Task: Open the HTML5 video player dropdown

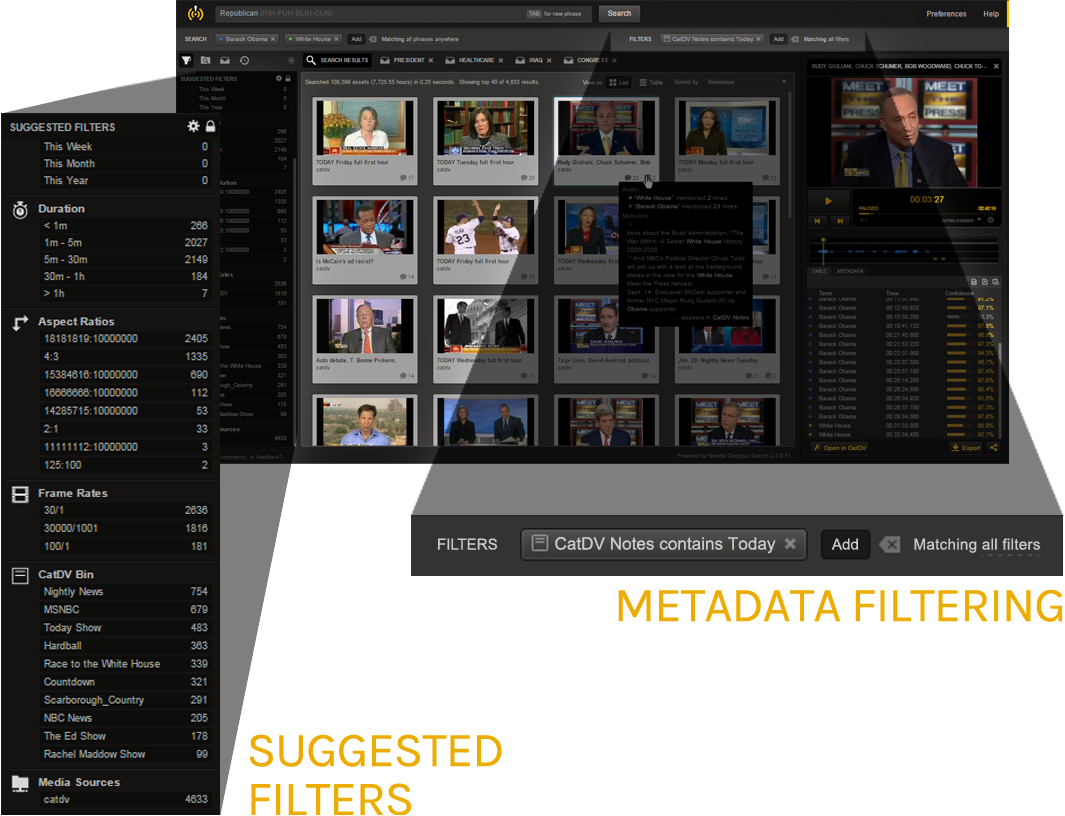Action: click(x=962, y=220)
